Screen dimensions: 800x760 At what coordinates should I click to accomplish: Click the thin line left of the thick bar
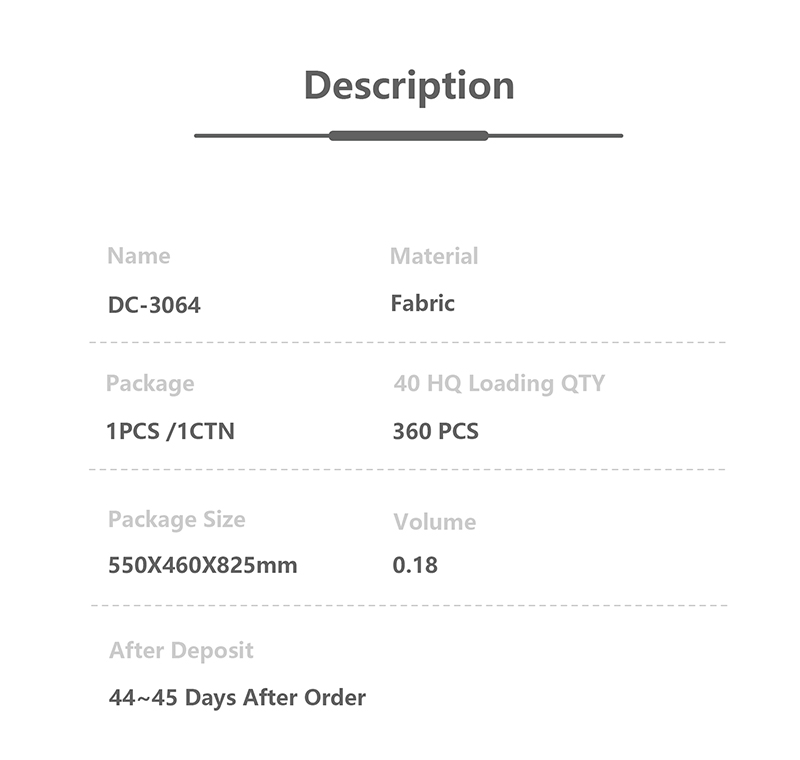pos(261,135)
